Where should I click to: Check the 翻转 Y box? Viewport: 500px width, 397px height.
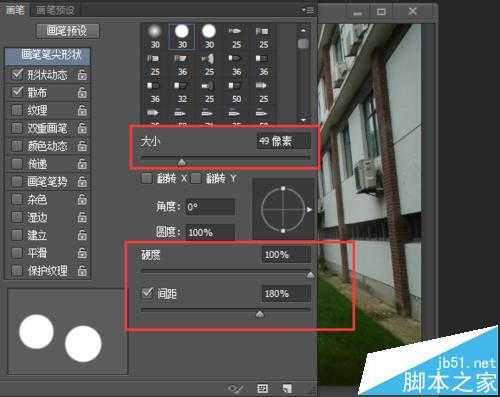[196, 178]
